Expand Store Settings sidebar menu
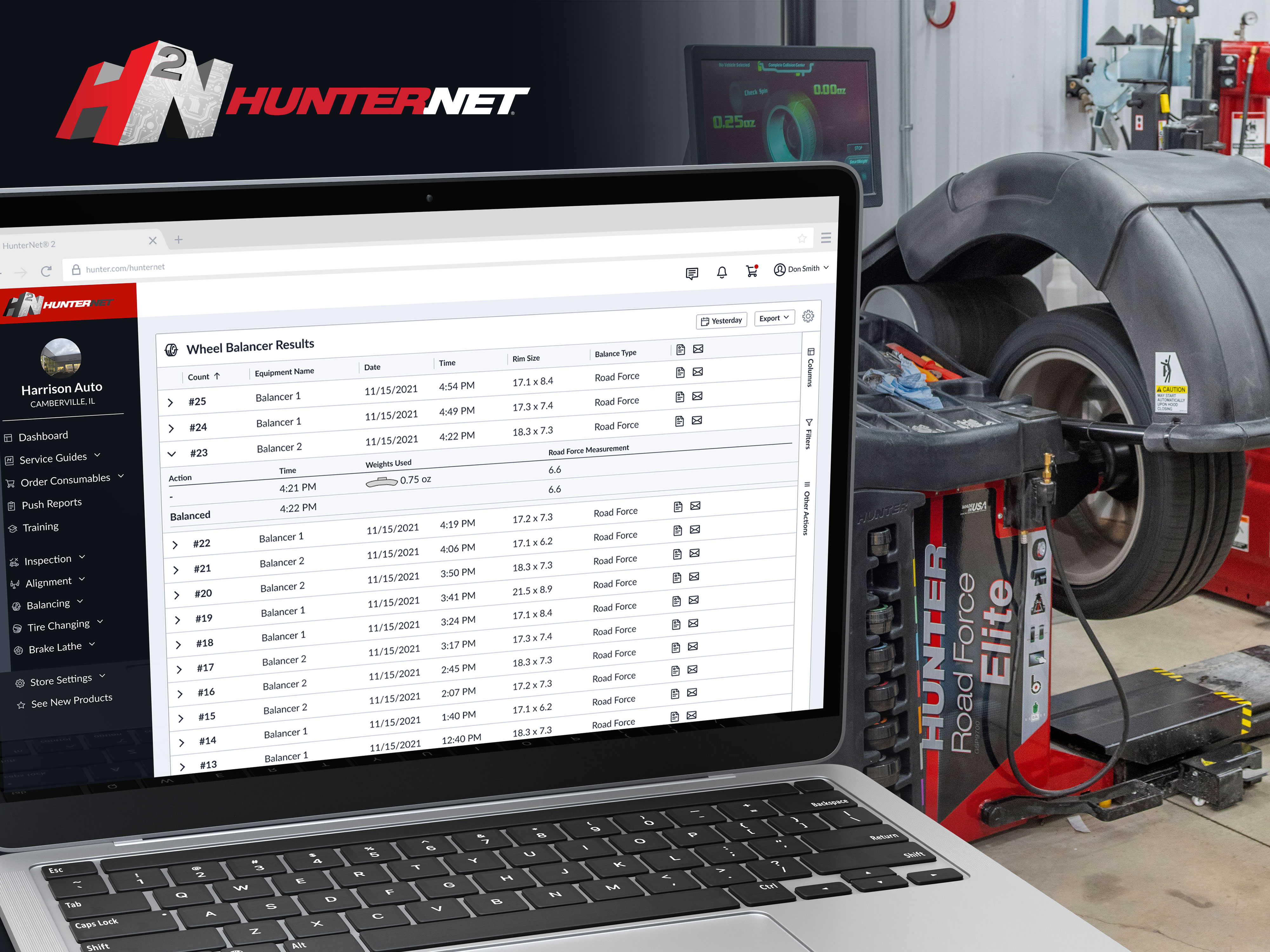1270x952 pixels. [x=61, y=680]
